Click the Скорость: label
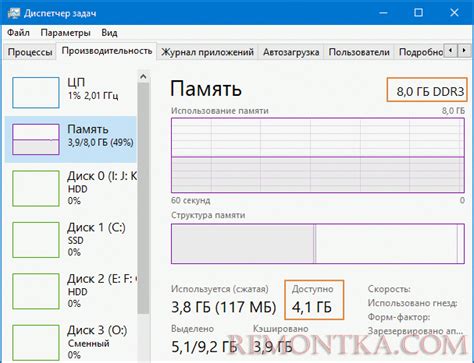The height and width of the screenshot is (363, 474). tap(389, 289)
